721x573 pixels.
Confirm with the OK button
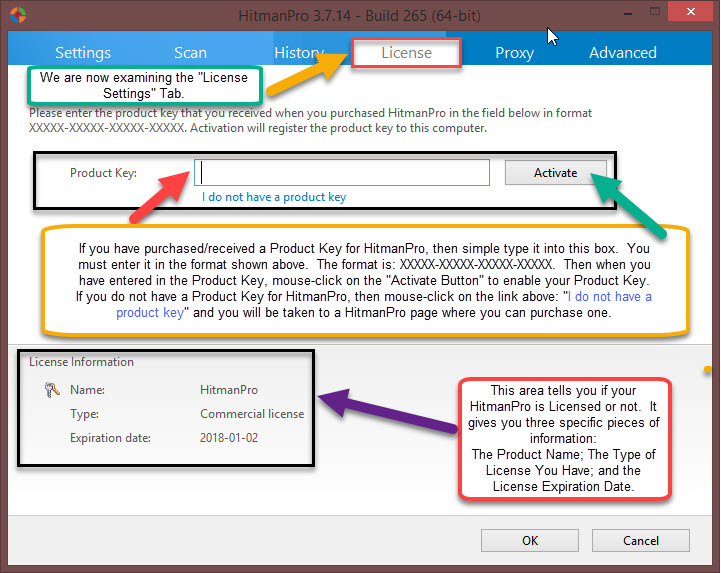coord(530,540)
